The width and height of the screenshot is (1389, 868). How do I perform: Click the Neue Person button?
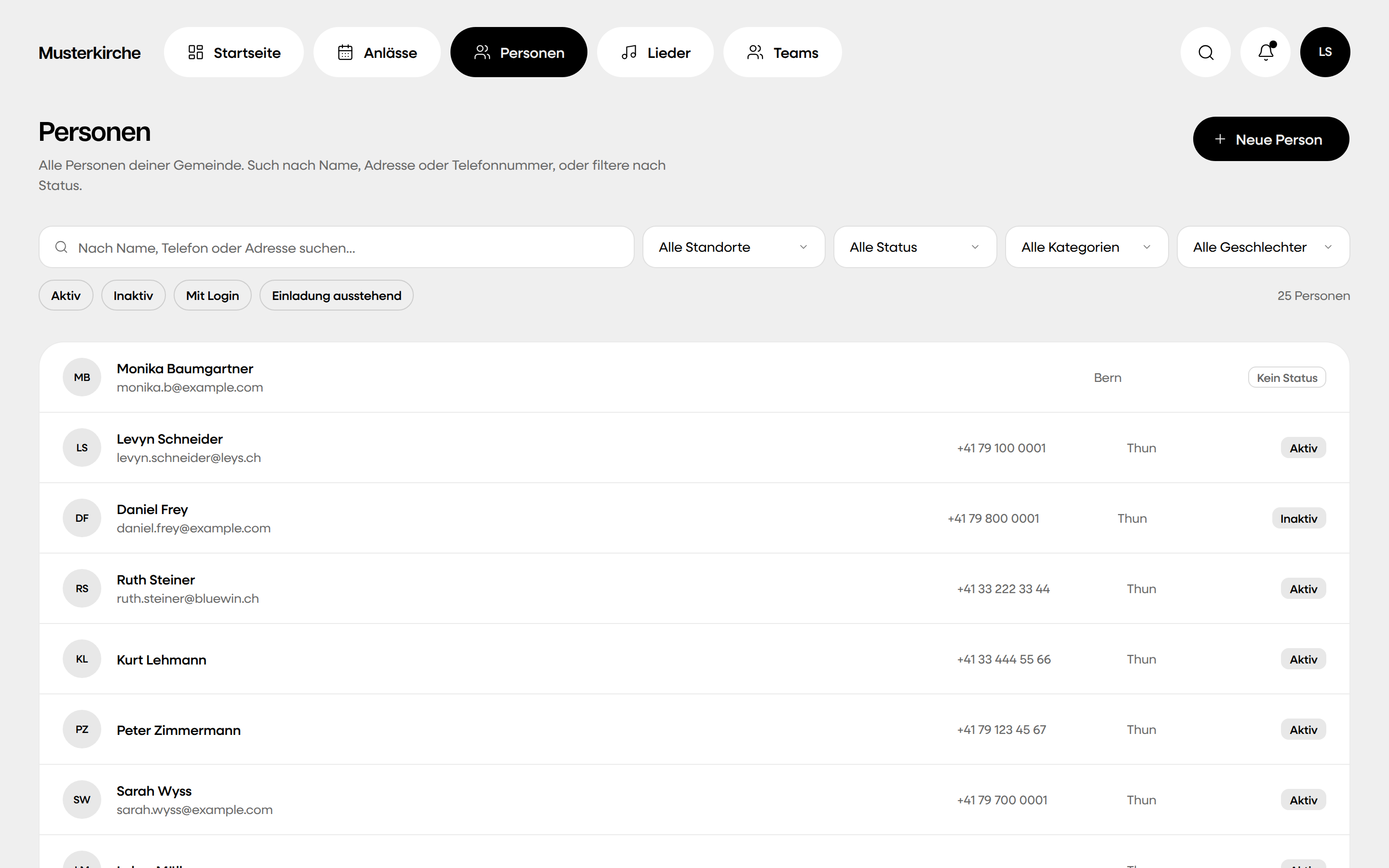(1271, 139)
